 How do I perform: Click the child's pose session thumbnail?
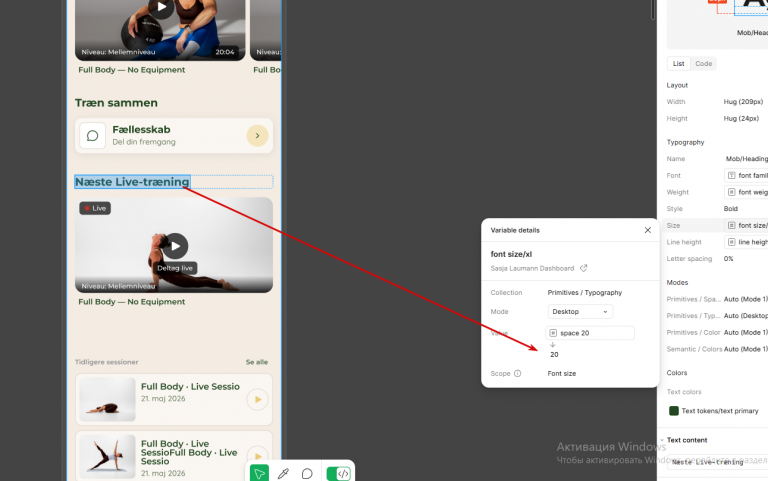pos(107,399)
